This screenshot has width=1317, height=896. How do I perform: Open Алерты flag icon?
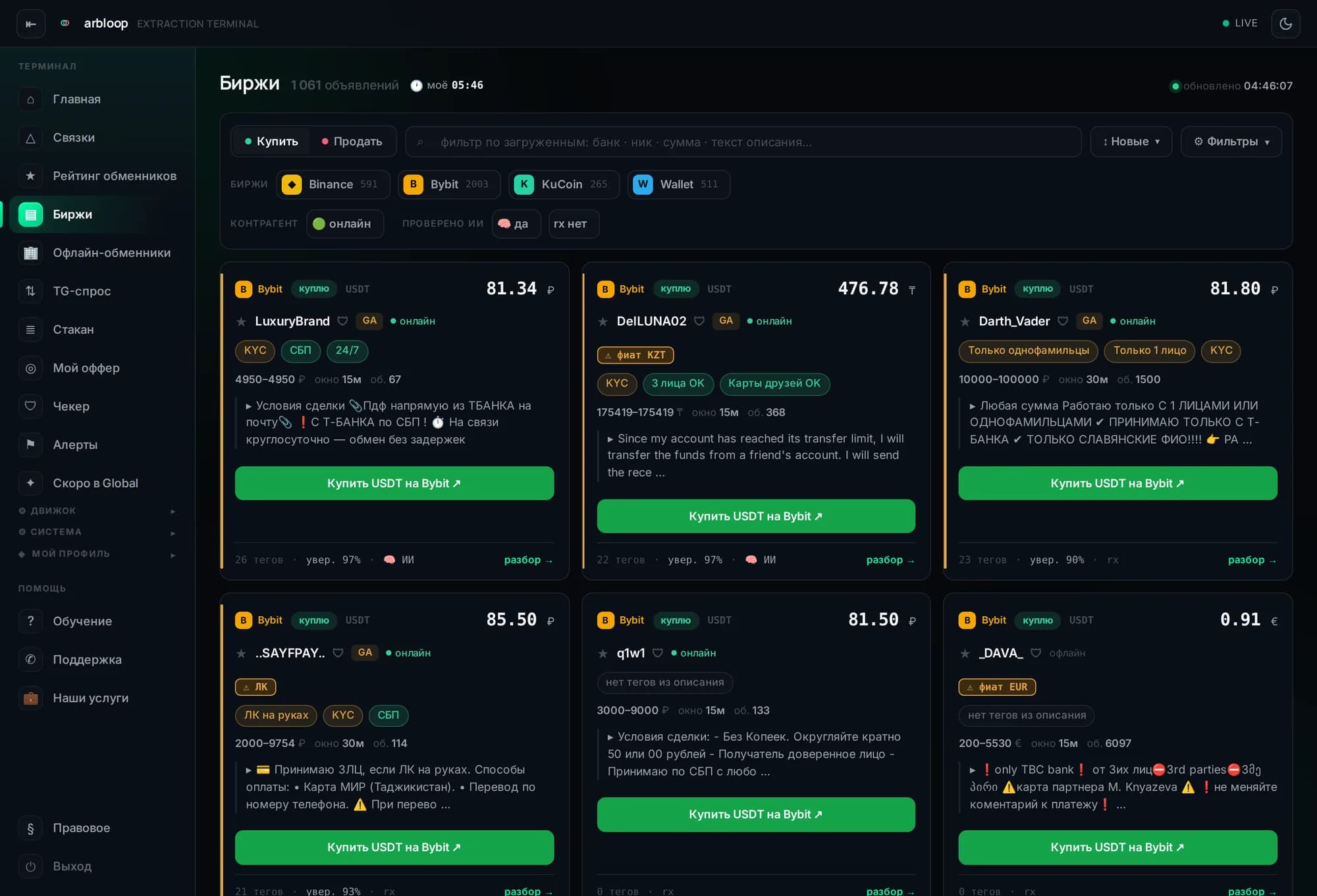(x=30, y=444)
